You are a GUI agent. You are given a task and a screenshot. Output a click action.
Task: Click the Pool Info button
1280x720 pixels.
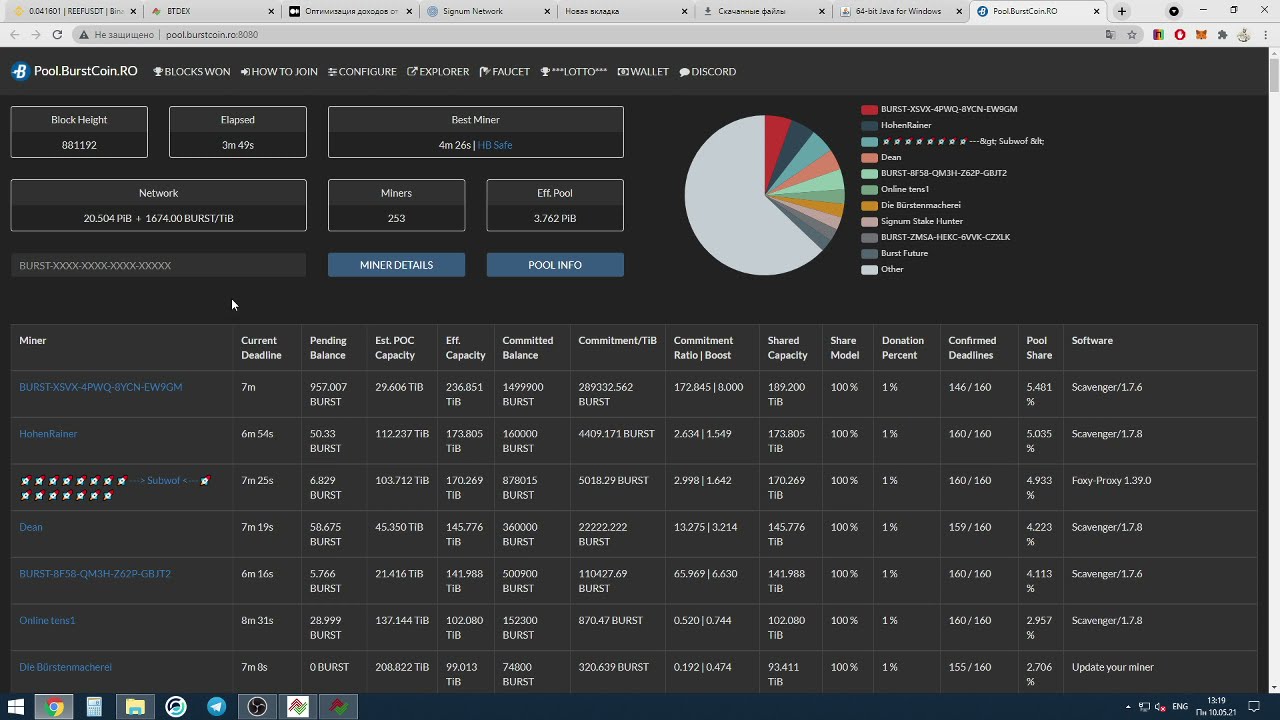(x=555, y=265)
